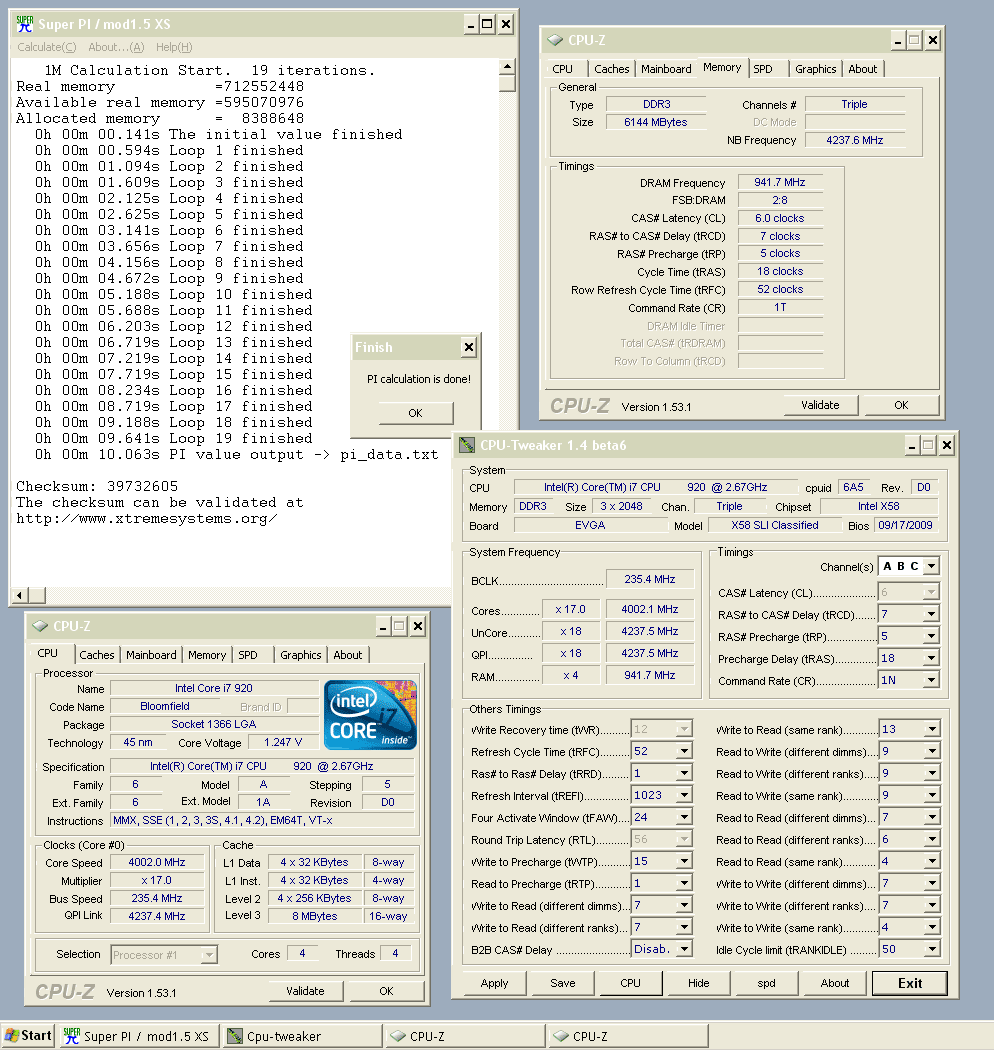994x1050 pixels.
Task: Click title icon of CPU-Z Memory timings window
Action: pos(555,40)
